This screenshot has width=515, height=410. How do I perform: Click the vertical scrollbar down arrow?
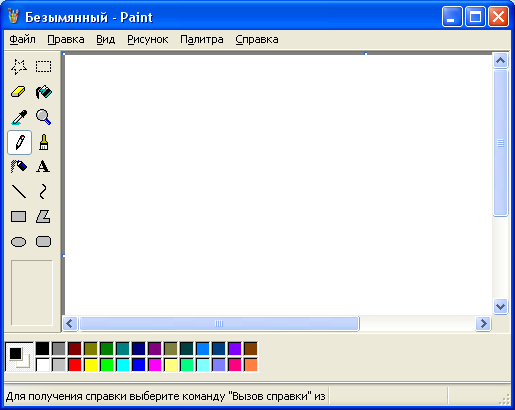[x=500, y=306]
